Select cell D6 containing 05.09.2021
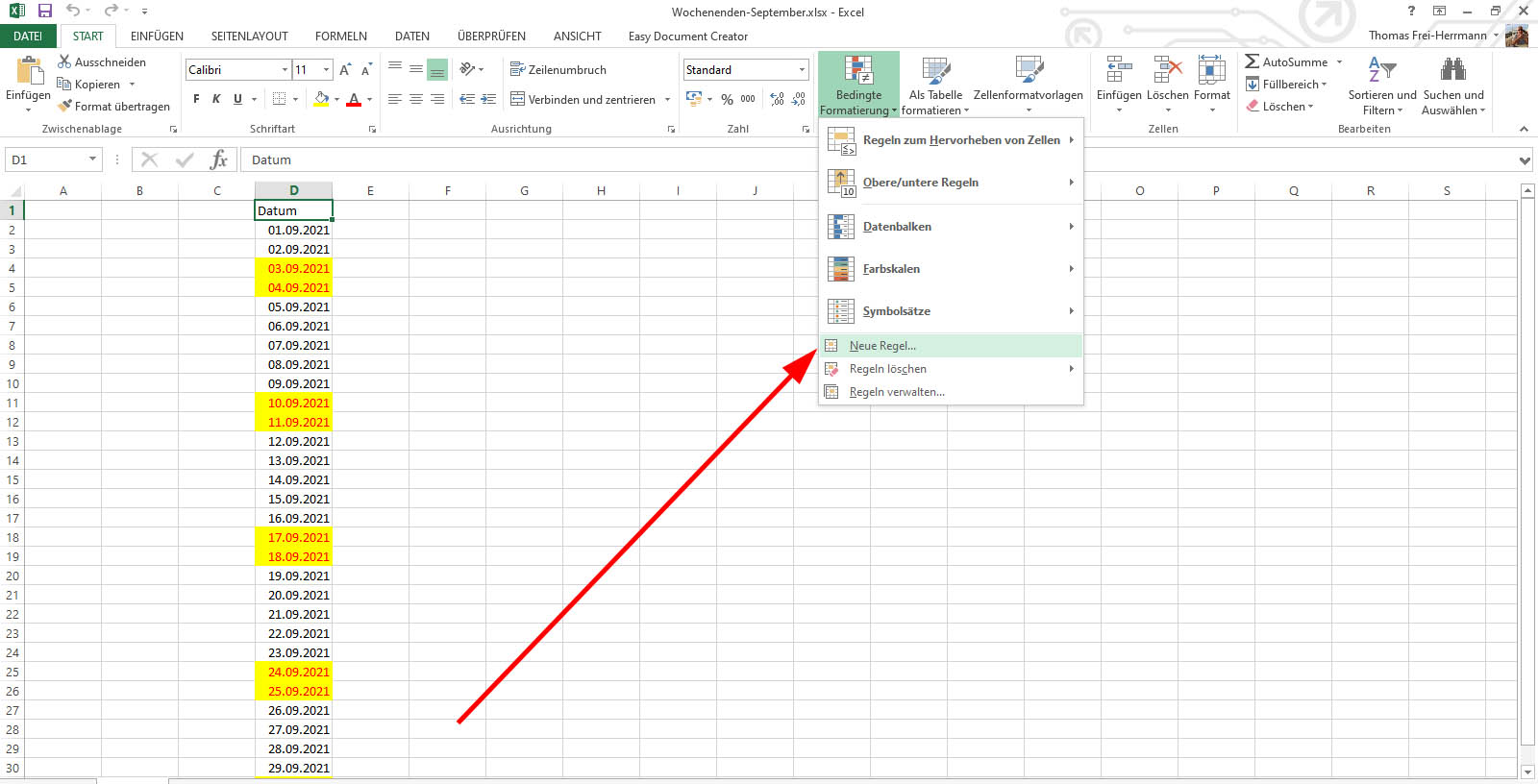The image size is (1538, 784). click(x=294, y=307)
